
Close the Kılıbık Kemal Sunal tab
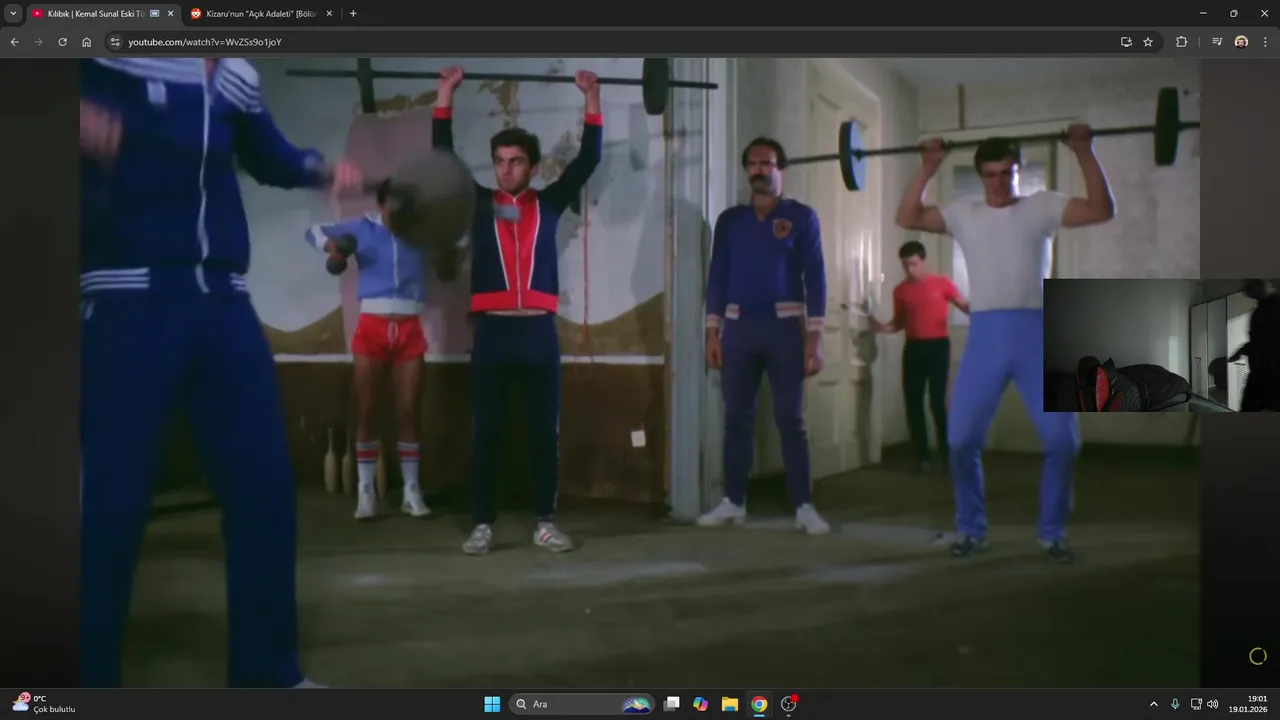point(170,14)
